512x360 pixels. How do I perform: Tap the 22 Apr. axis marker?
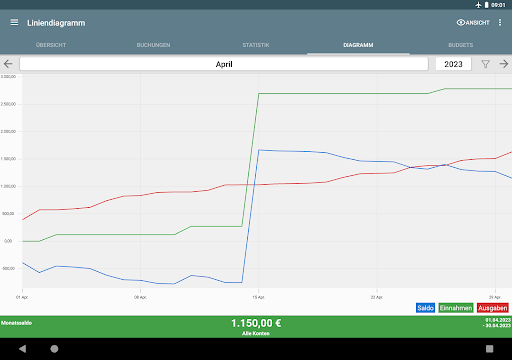[377, 297]
